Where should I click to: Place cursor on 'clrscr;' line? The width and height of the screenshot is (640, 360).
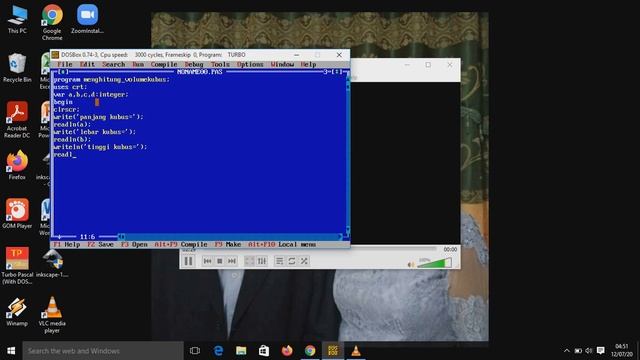click(67, 109)
